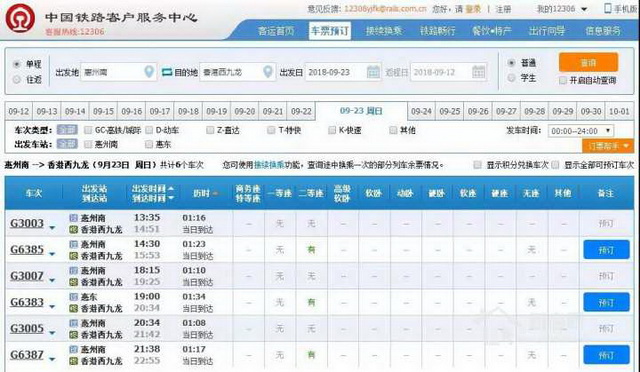This screenshot has width=640, height=372.
Task: Open 餐饮•特产 navigation tab
Action: pos(491,31)
